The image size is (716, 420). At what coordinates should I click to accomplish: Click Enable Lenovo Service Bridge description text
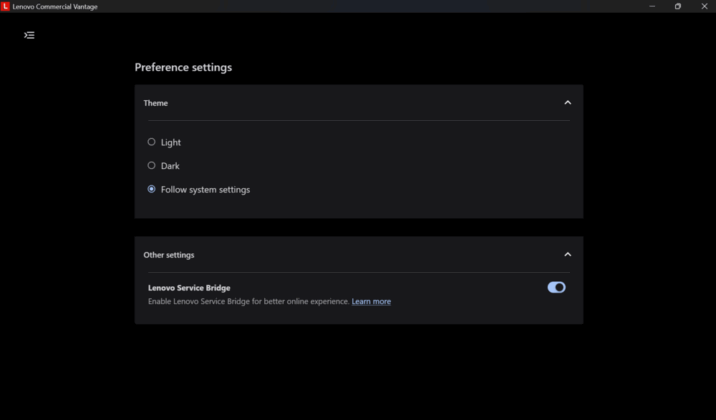pyautogui.click(x=249, y=301)
